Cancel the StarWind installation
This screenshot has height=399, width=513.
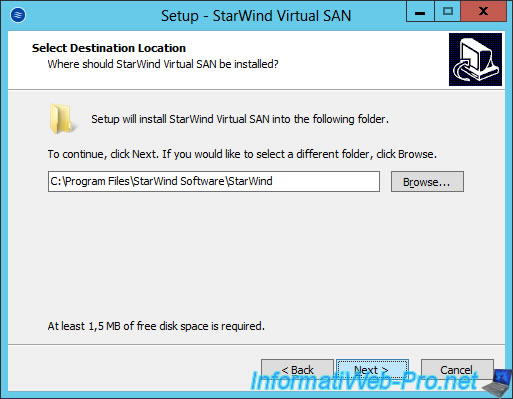pos(457,369)
